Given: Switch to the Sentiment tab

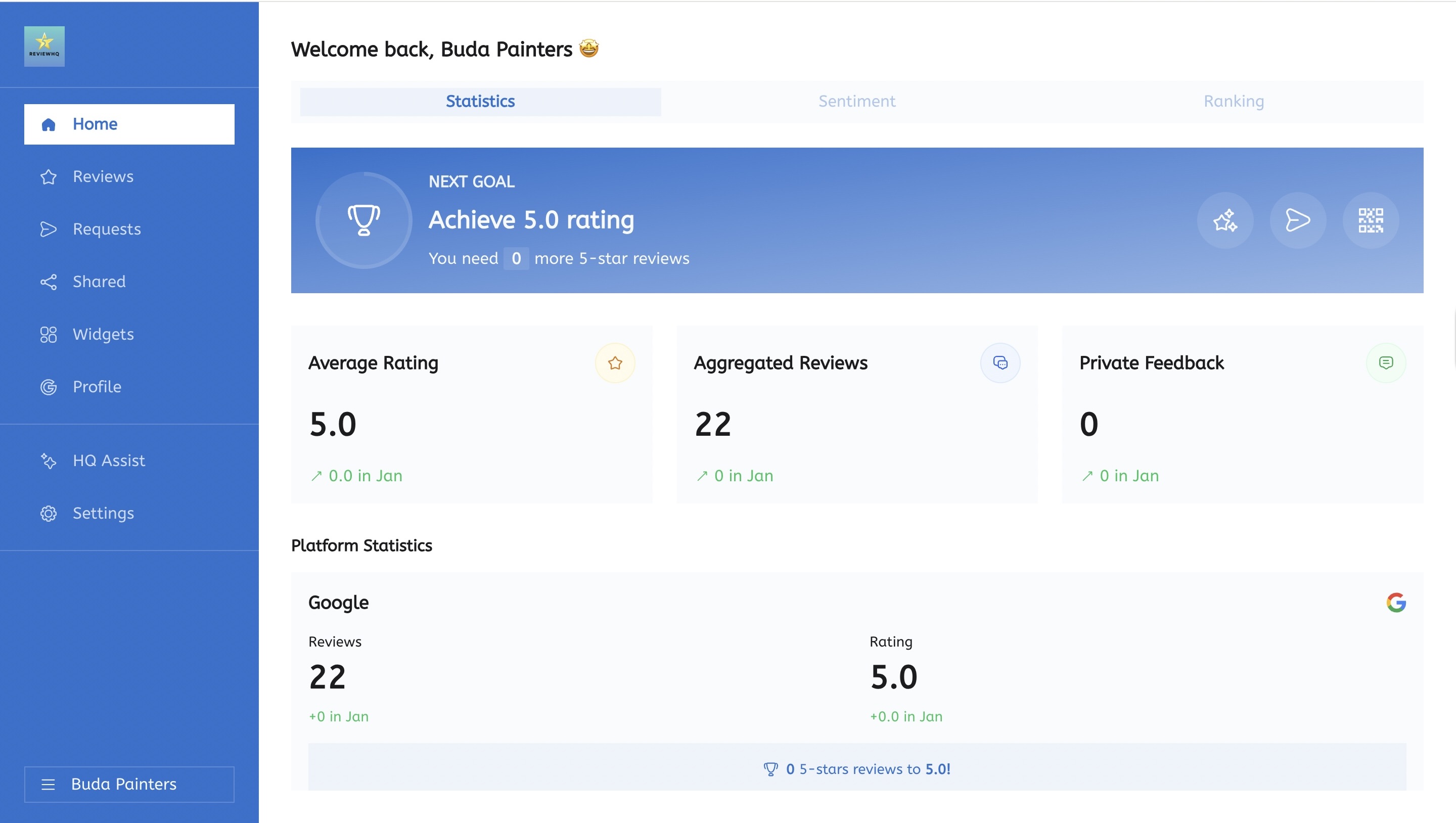Looking at the screenshot, I should tap(856, 102).
